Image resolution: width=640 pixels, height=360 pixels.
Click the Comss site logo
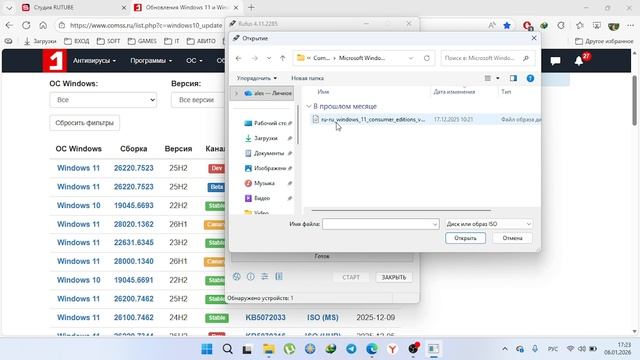click(x=55, y=61)
